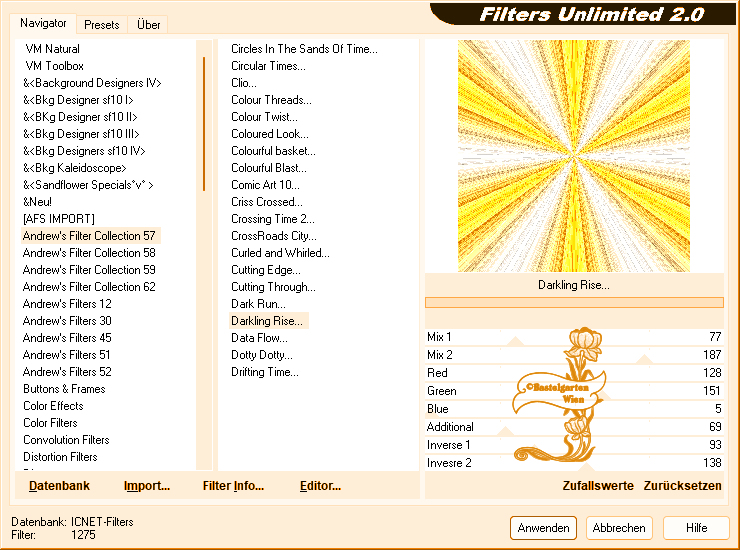The image size is (740, 550).
Task: Open the Datenbank menu
Action: tap(59, 486)
